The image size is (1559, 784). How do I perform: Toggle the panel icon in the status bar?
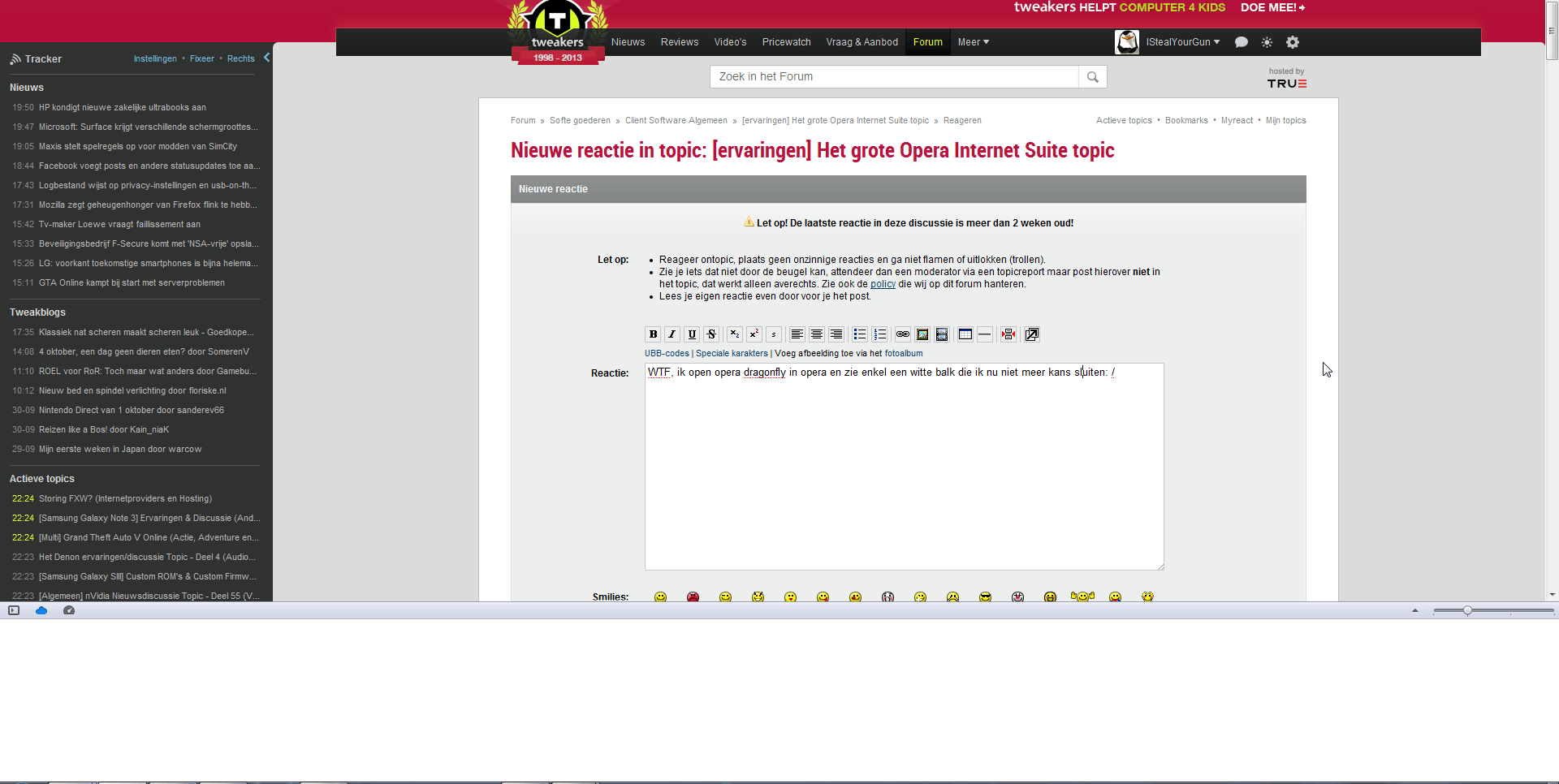pos(14,610)
